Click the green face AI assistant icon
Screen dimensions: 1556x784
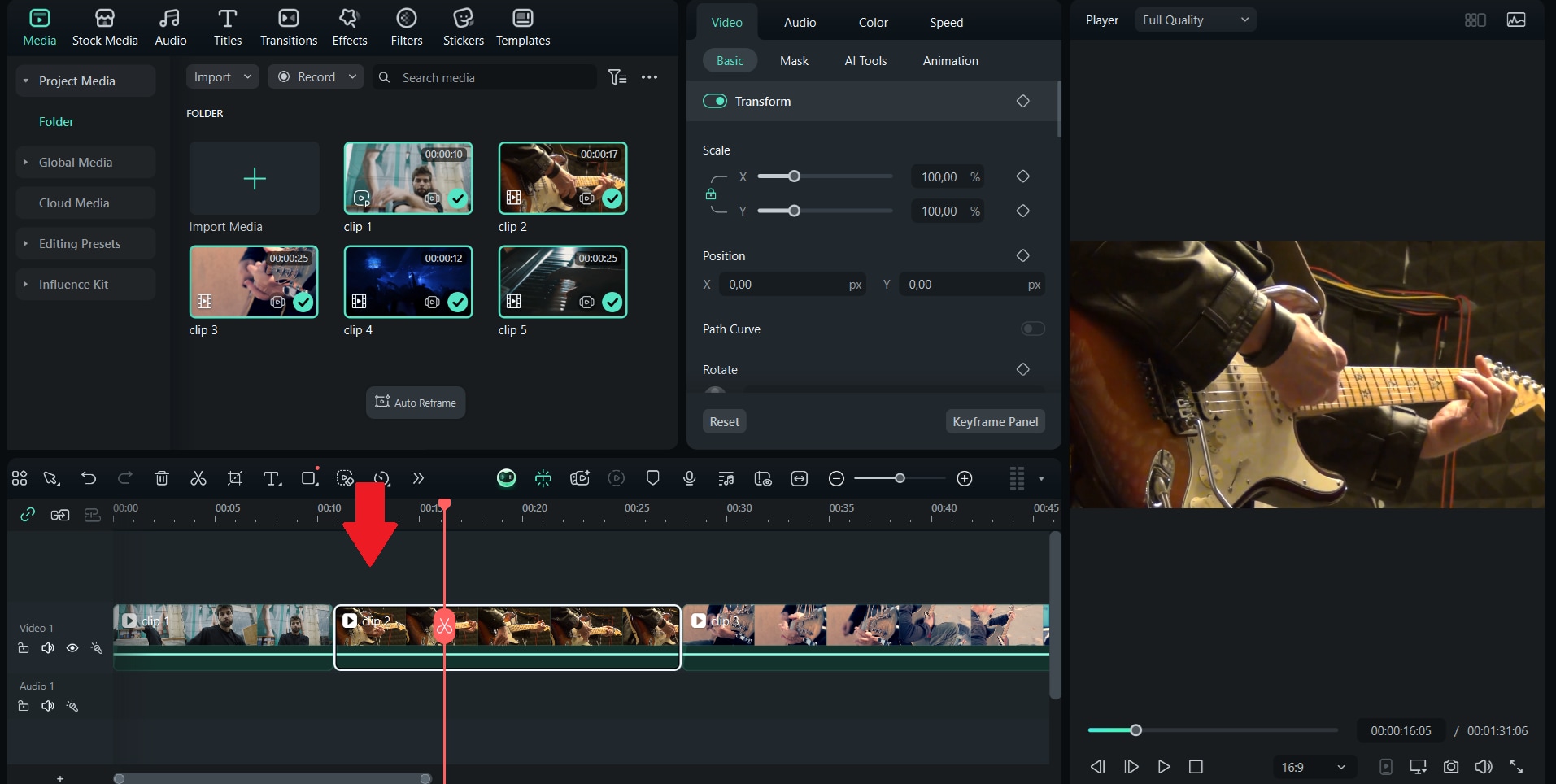(507, 478)
